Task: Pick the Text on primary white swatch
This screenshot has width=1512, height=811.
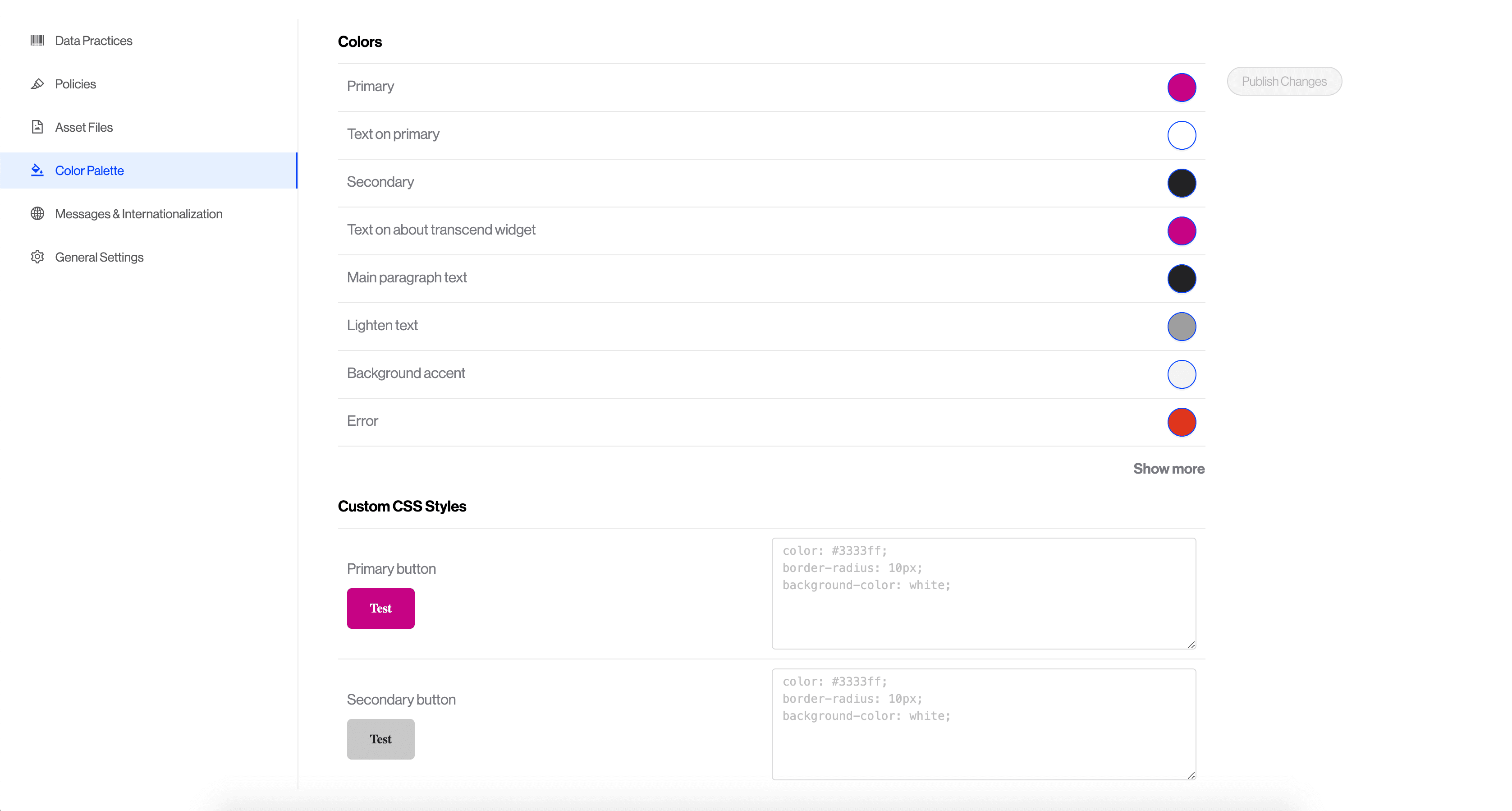Action: coord(1181,135)
